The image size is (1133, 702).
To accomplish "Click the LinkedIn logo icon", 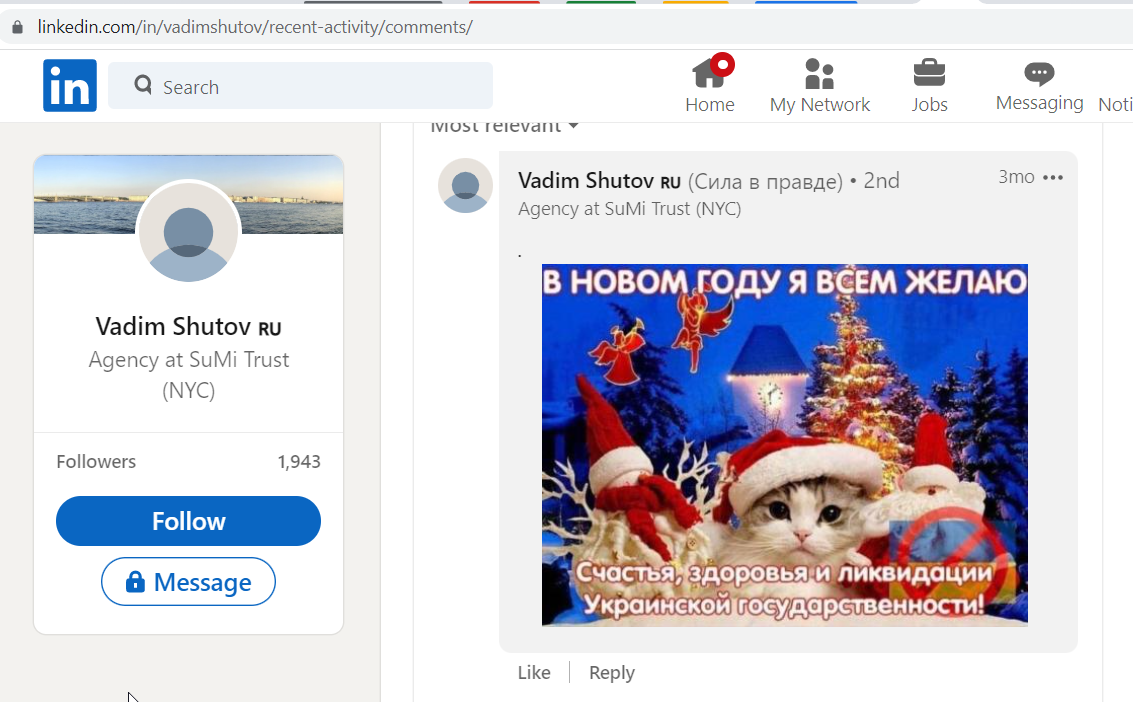I will (x=69, y=85).
